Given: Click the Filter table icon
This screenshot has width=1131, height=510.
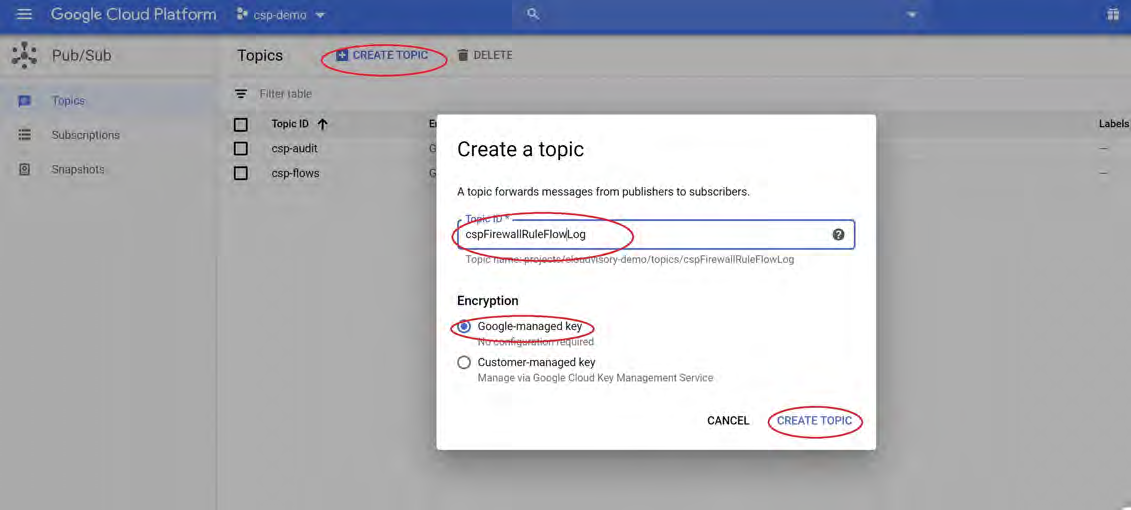Looking at the screenshot, I should click(x=241, y=94).
